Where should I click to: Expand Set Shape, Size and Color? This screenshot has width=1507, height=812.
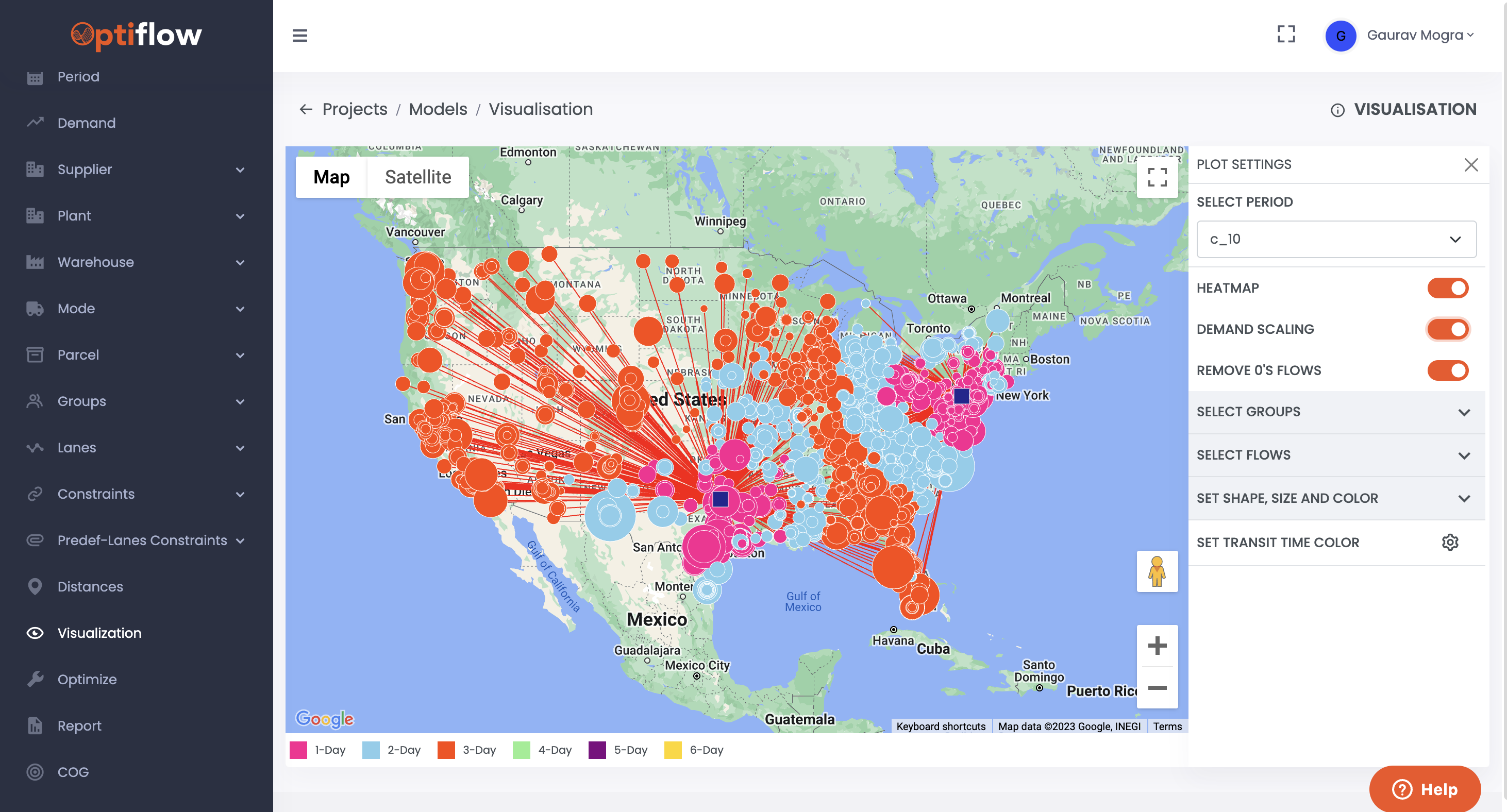1336,498
